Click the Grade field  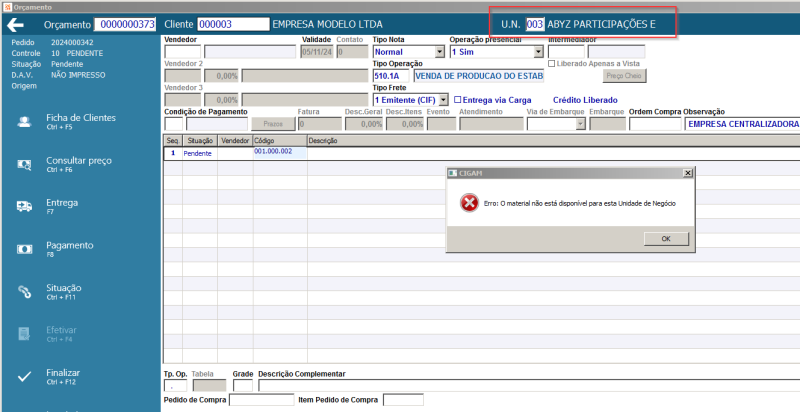(242, 385)
